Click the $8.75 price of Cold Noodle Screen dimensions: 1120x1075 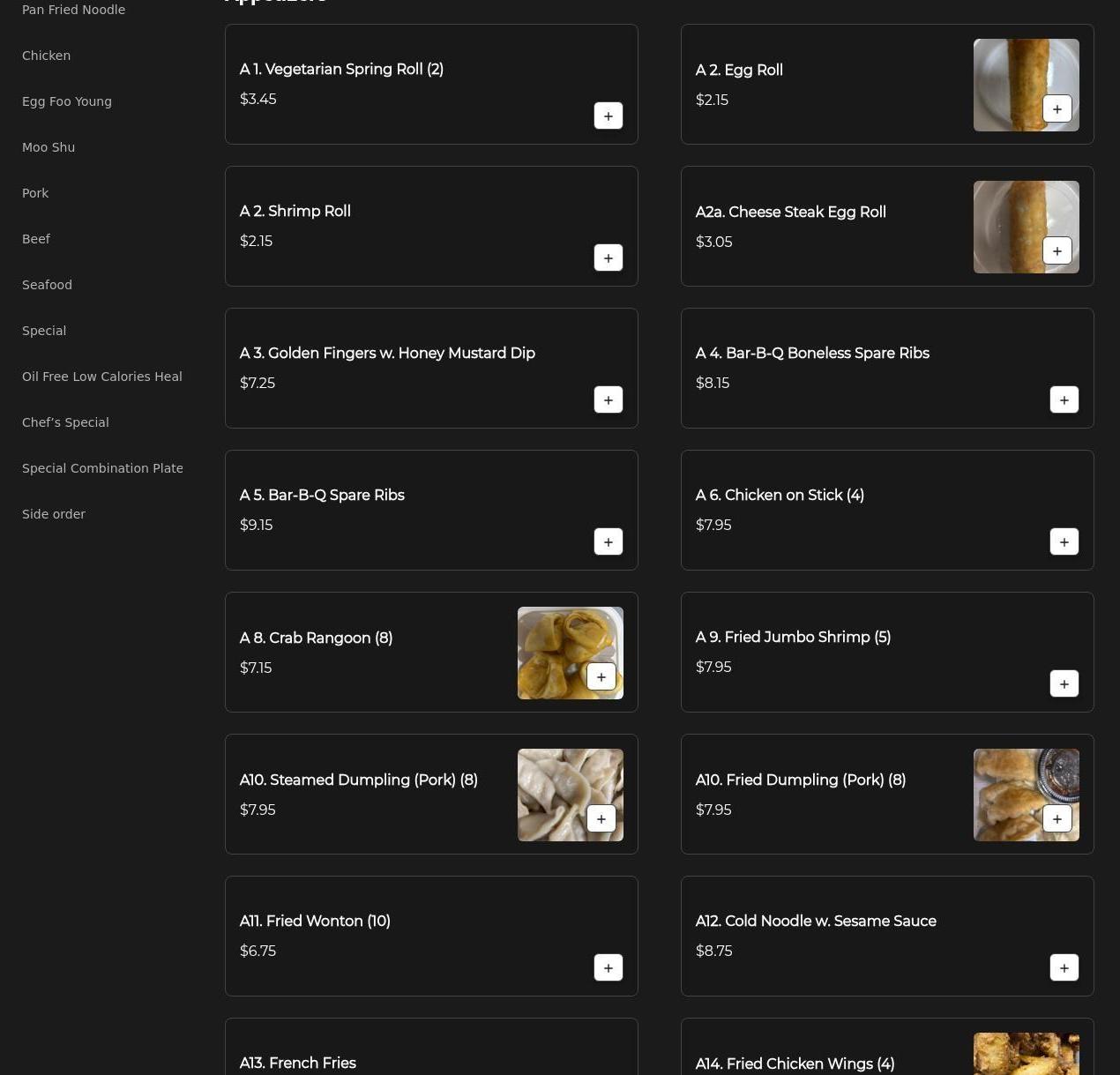pos(714,952)
